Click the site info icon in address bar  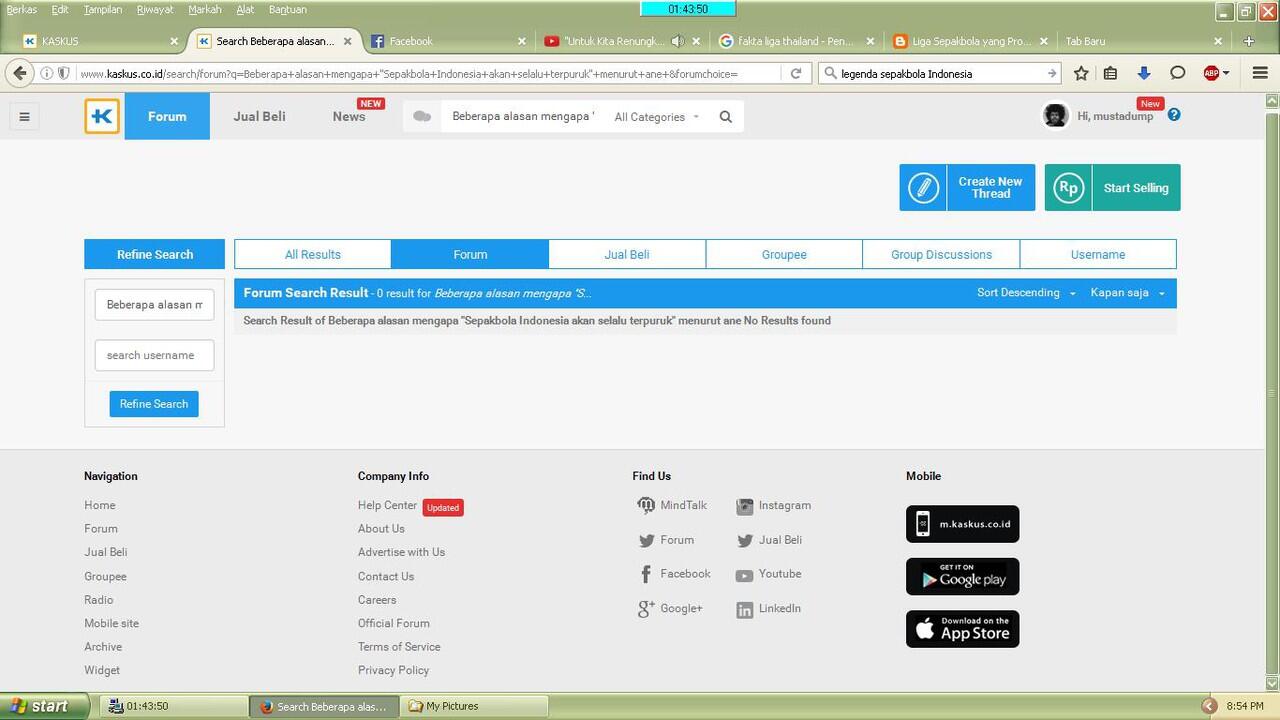46,73
